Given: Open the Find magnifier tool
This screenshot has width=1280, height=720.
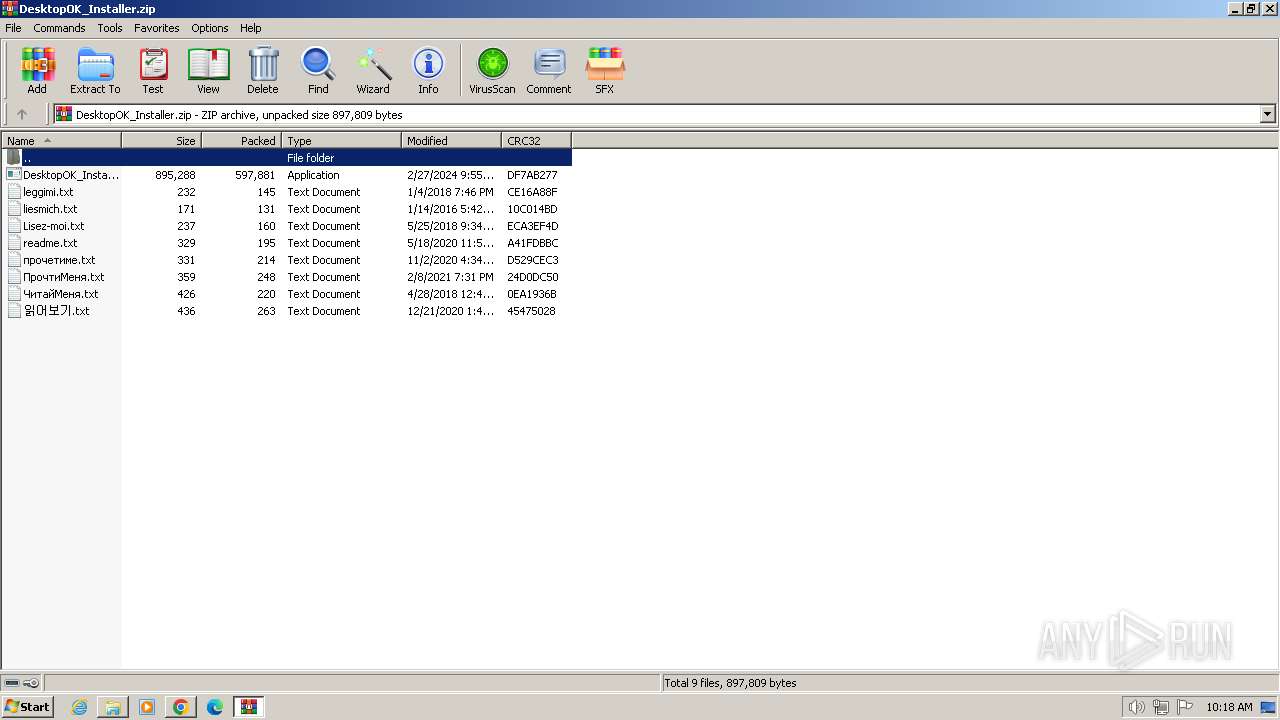Looking at the screenshot, I should click(x=318, y=71).
